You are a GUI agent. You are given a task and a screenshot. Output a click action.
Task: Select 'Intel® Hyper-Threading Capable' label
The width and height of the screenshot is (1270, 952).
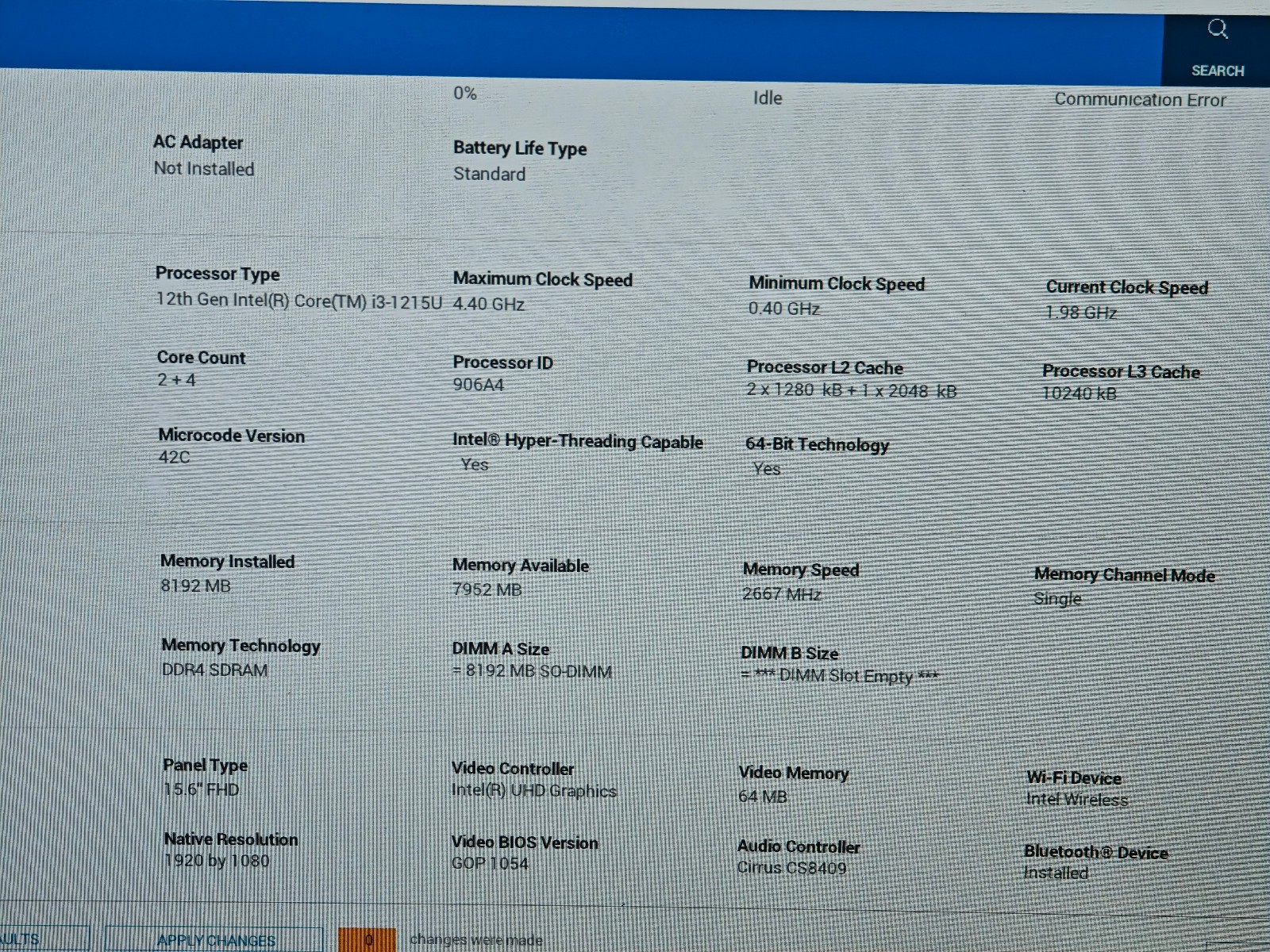pyautogui.click(x=578, y=441)
